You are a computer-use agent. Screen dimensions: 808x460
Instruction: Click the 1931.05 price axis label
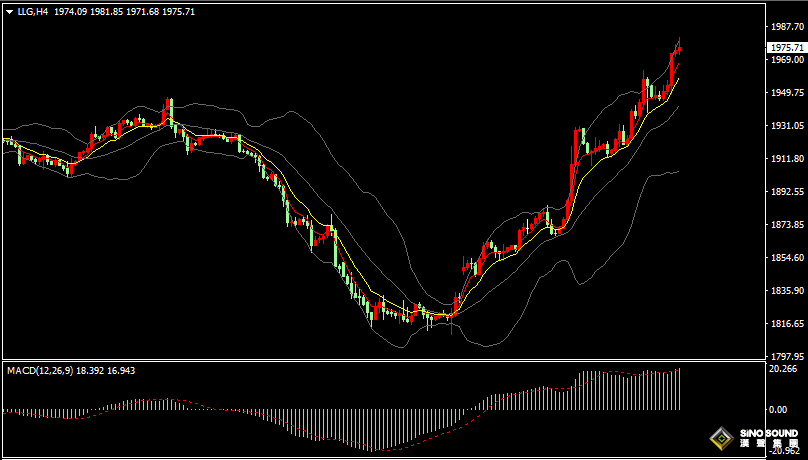pyautogui.click(x=785, y=126)
